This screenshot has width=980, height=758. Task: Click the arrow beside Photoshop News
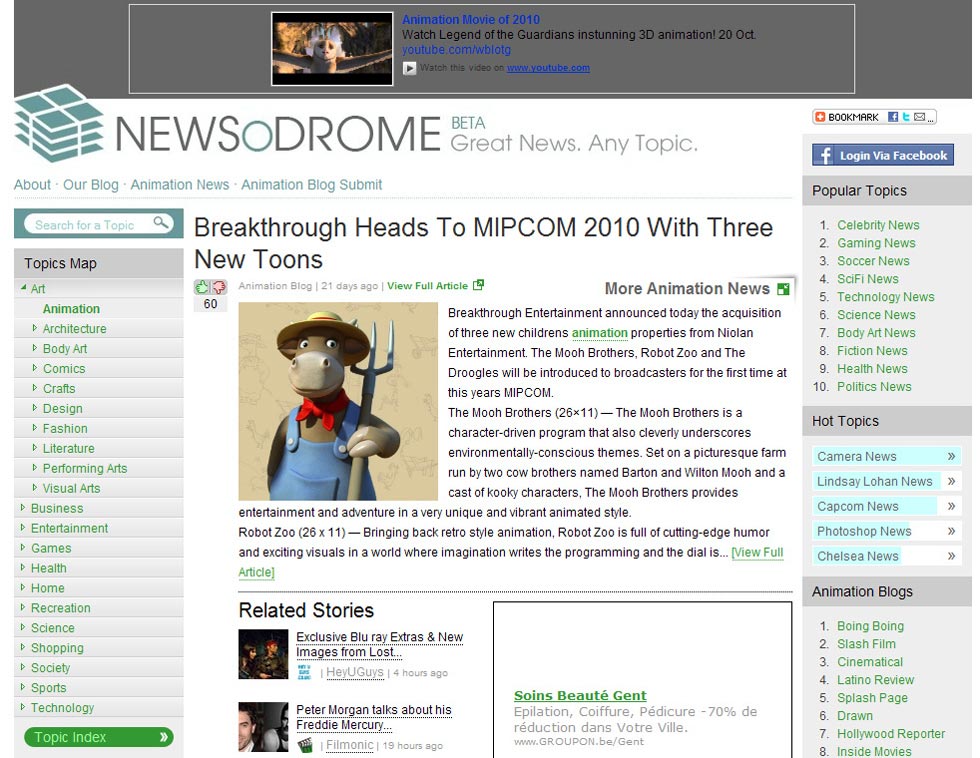click(951, 531)
